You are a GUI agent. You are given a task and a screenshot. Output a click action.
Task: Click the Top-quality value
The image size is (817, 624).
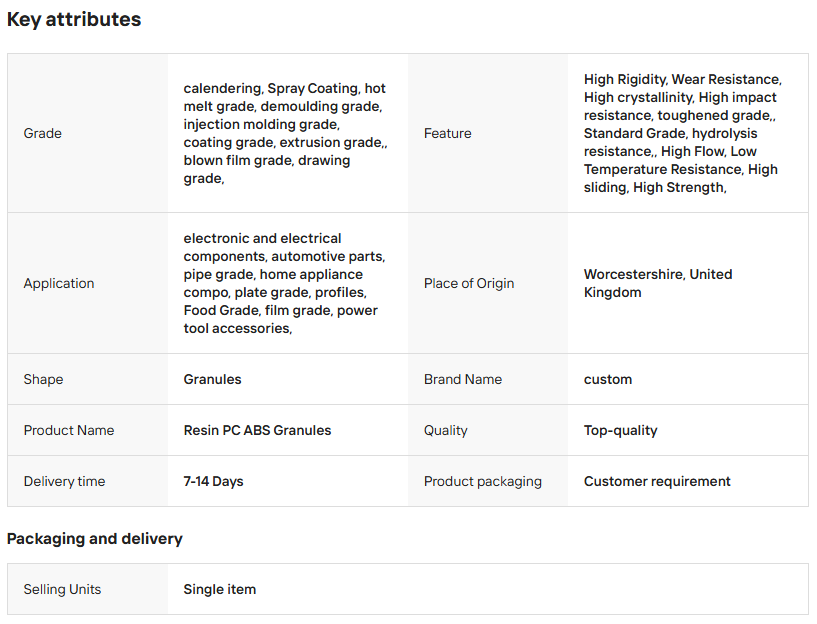(621, 430)
